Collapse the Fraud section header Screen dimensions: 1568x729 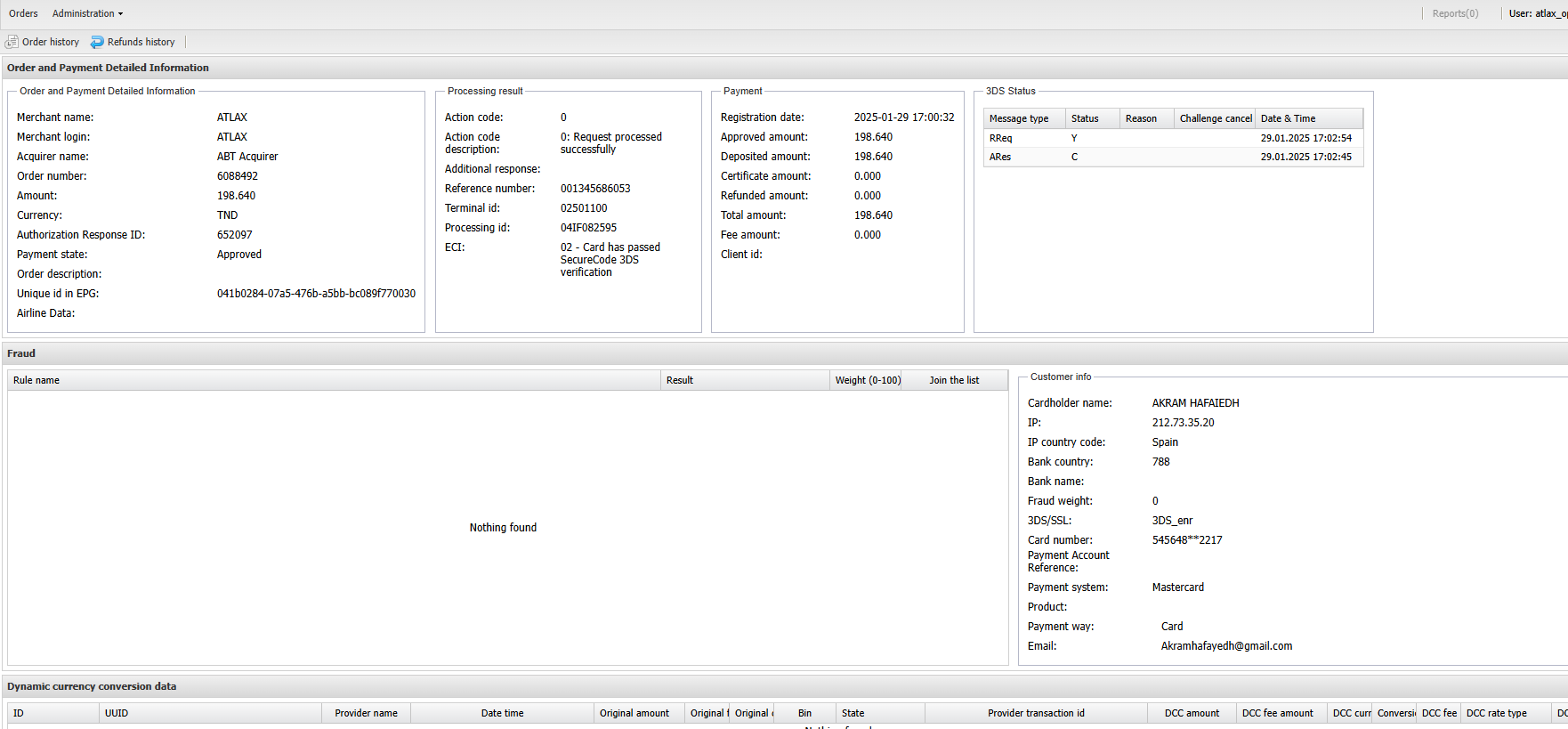tap(21, 353)
